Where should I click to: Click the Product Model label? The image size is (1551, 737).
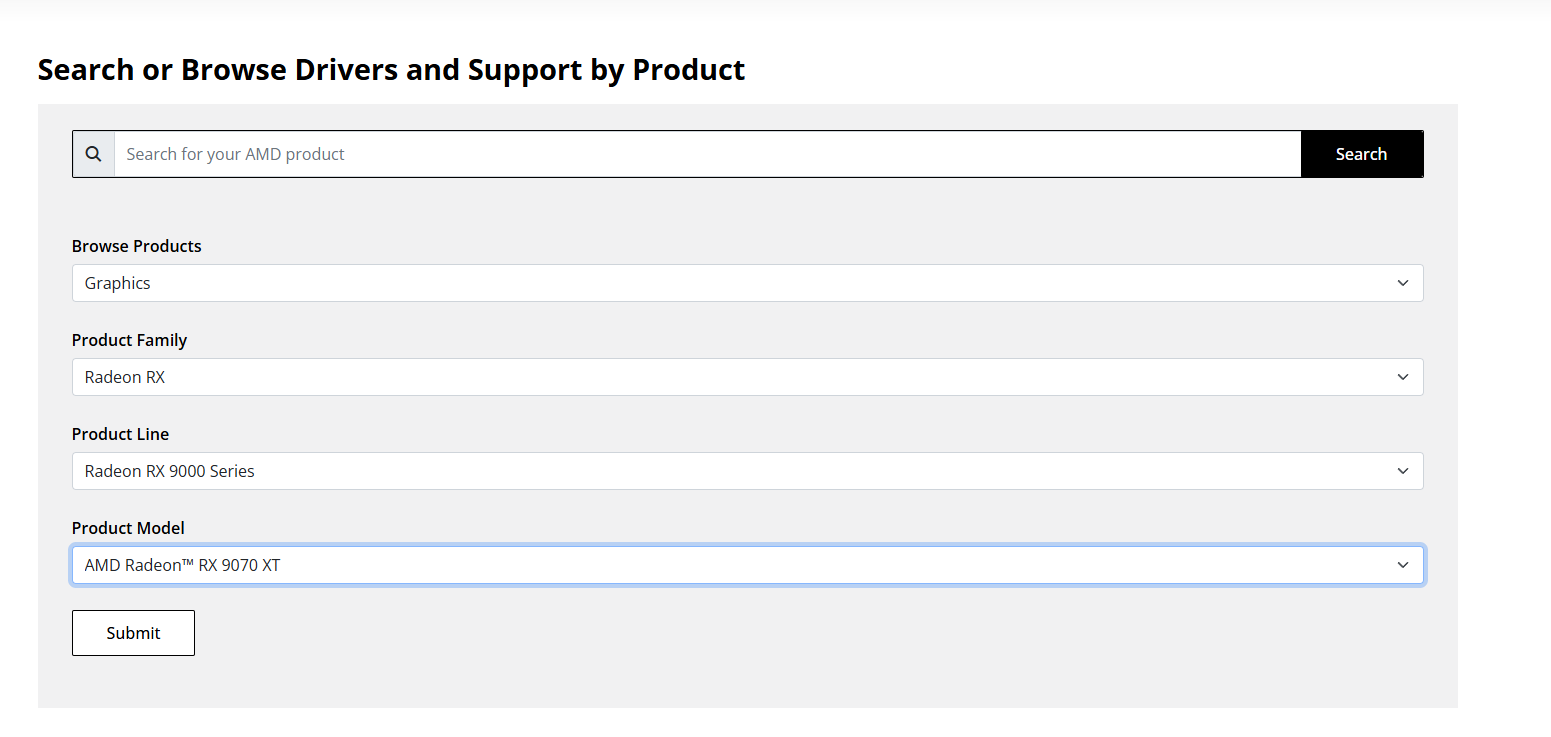(128, 528)
